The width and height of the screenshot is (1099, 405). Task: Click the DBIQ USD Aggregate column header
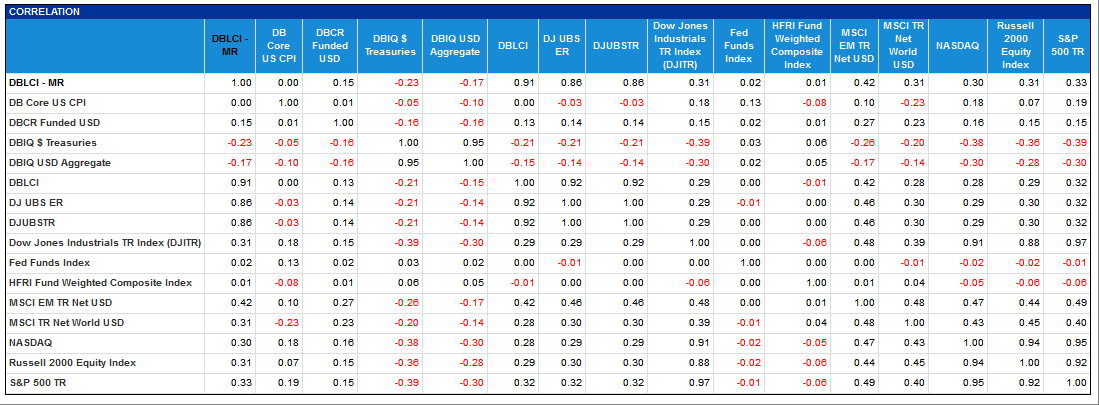click(456, 46)
